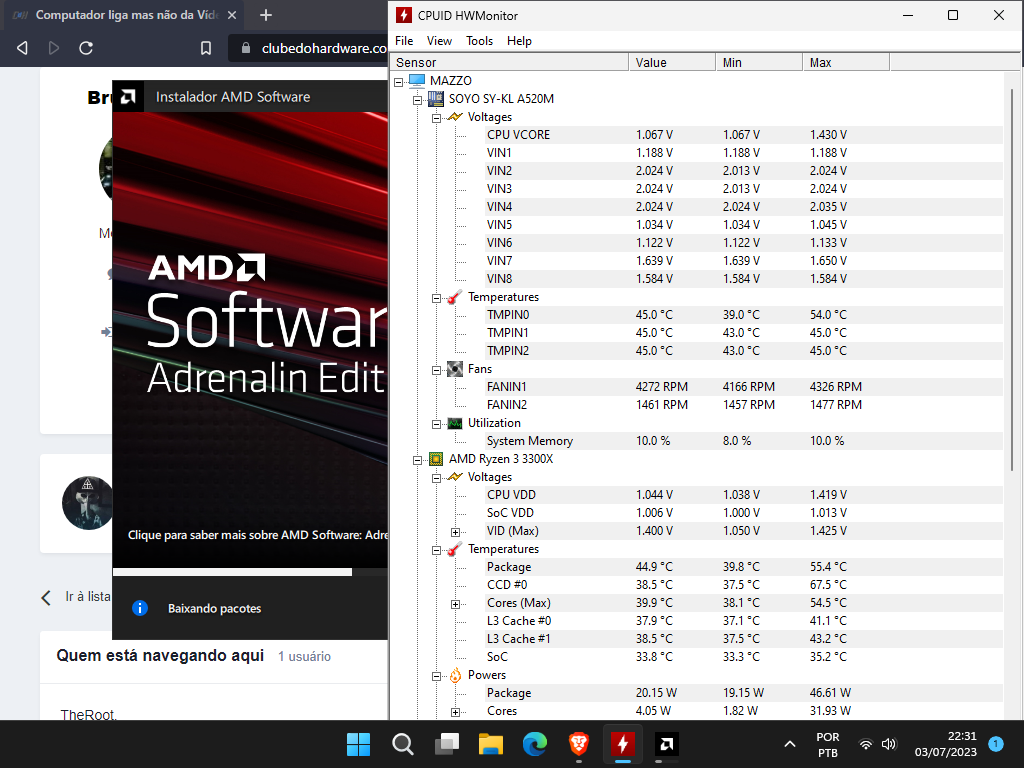Viewport: 1024px width, 768px height.
Task: Expand the VID (Max) entry
Action: pyautogui.click(x=455, y=532)
